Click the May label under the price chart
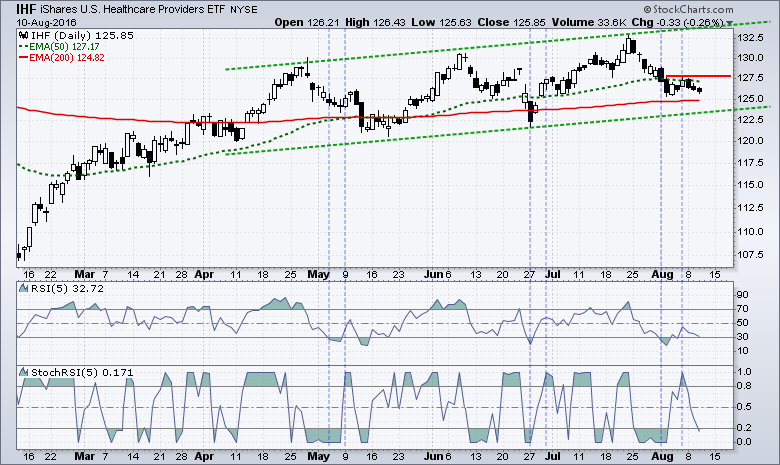This screenshot has height=465, width=780. [318, 275]
